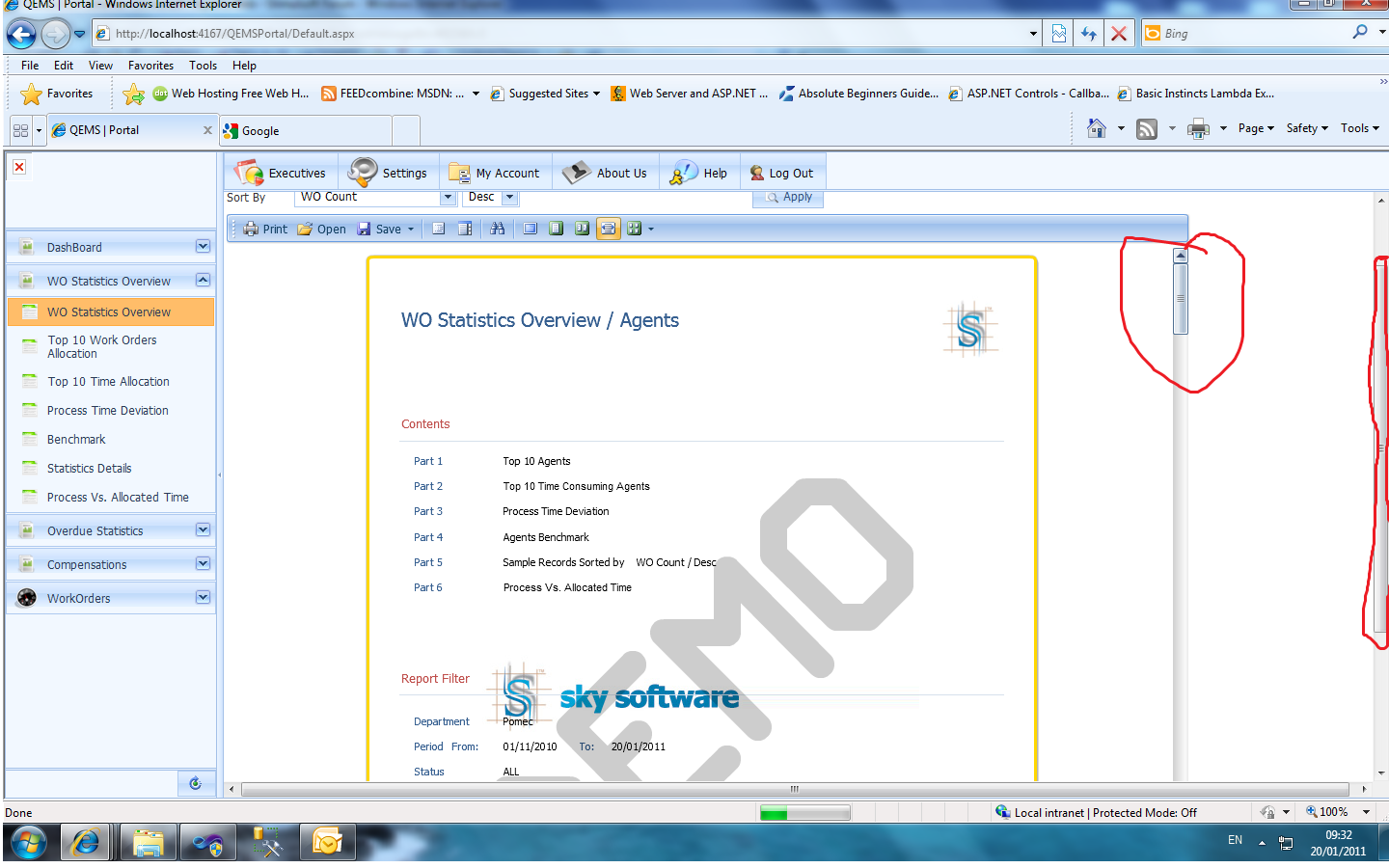Select two-page view icon

pyautogui.click(x=582, y=229)
